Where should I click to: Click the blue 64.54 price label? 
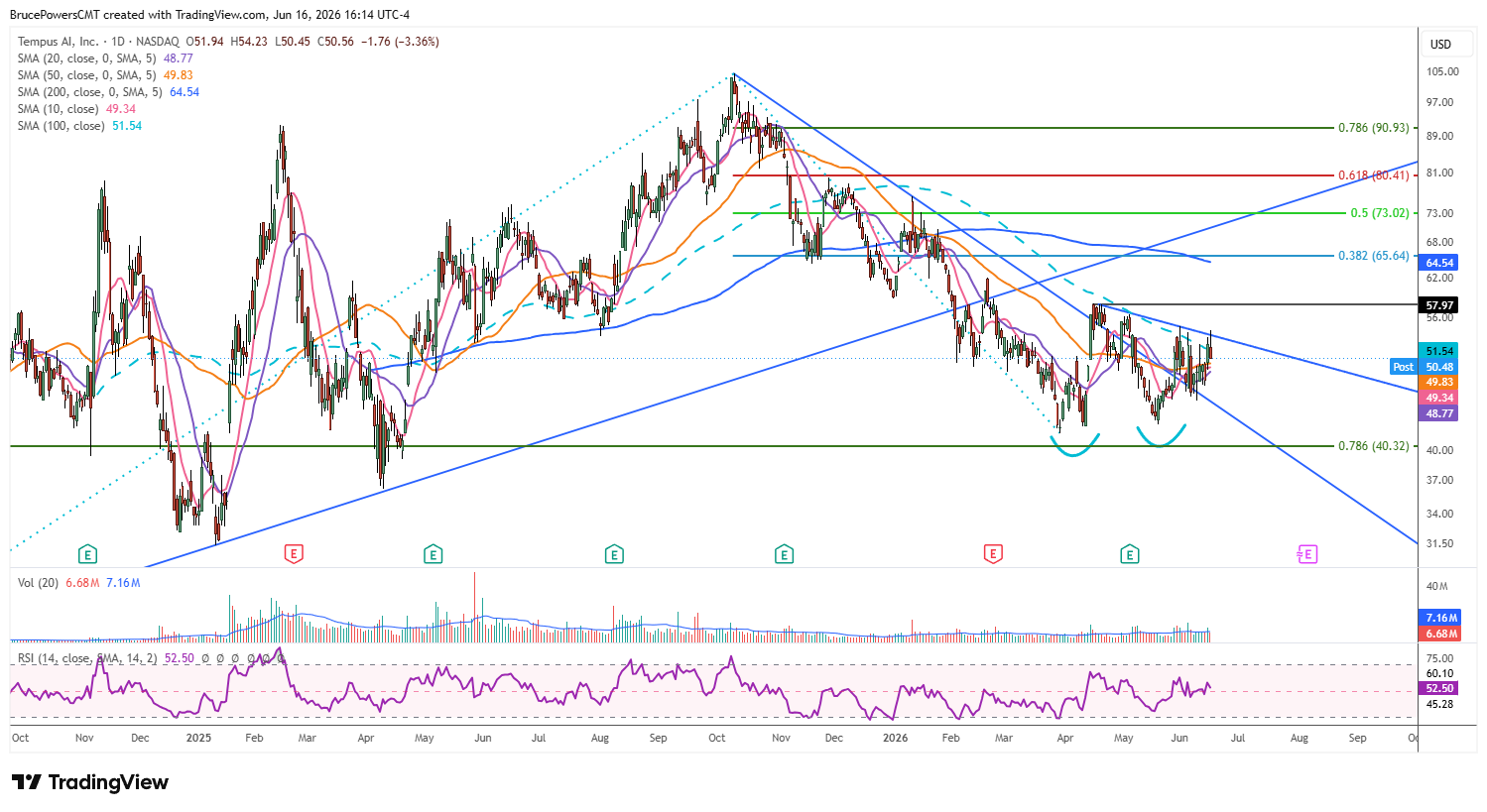1439,263
